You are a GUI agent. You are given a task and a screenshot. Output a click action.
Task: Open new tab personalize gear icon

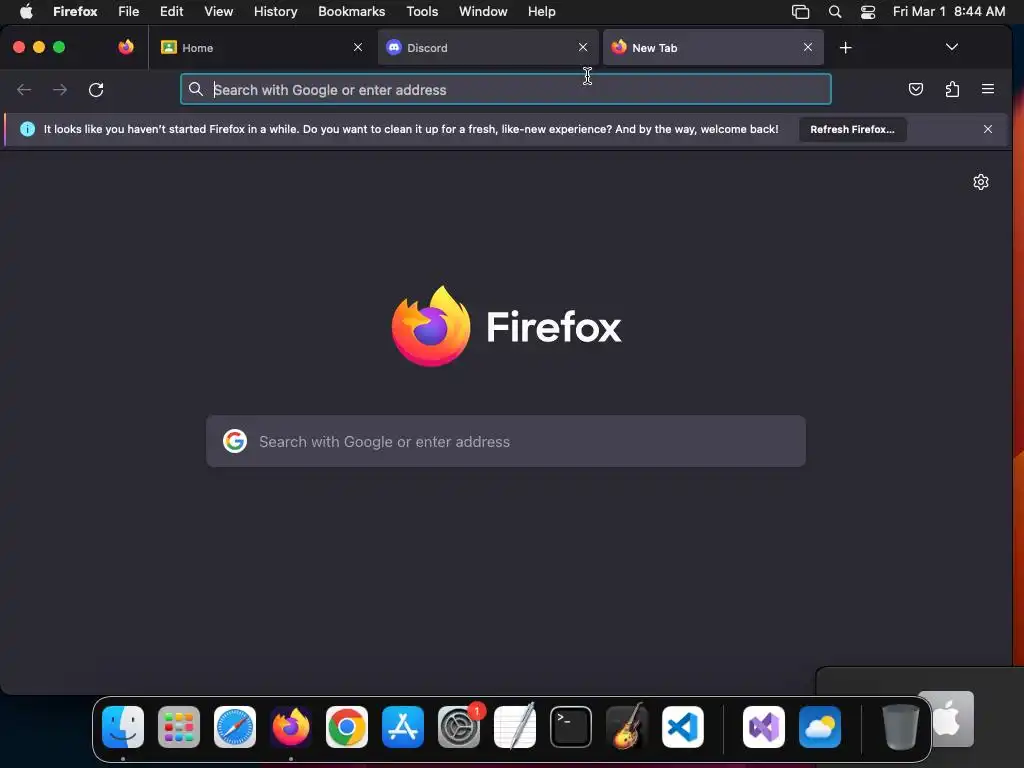tap(980, 182)
